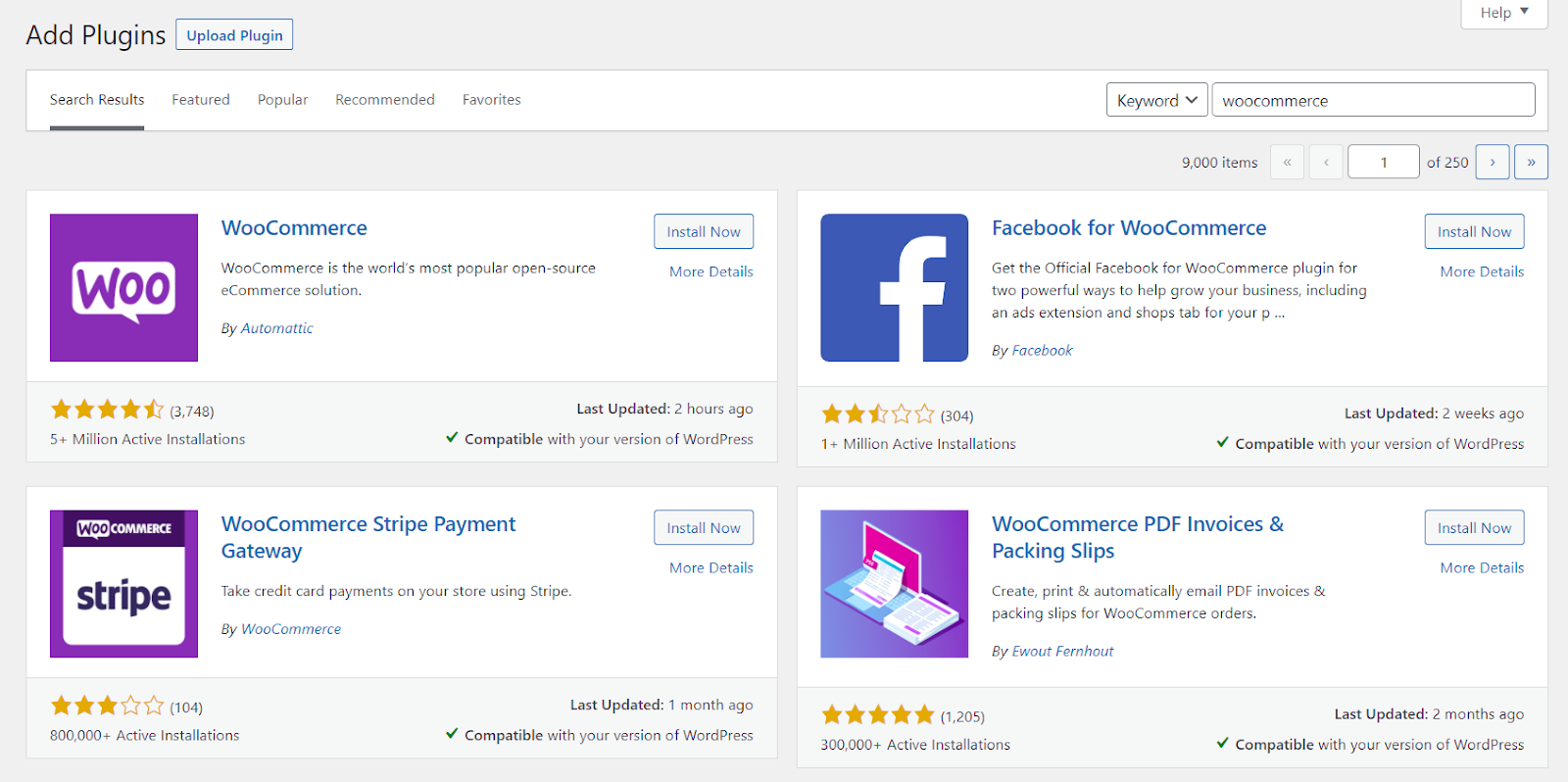This screenshot has width=1568, height=782.
Task: Open the Search Results tab
Action: [97, 99]
